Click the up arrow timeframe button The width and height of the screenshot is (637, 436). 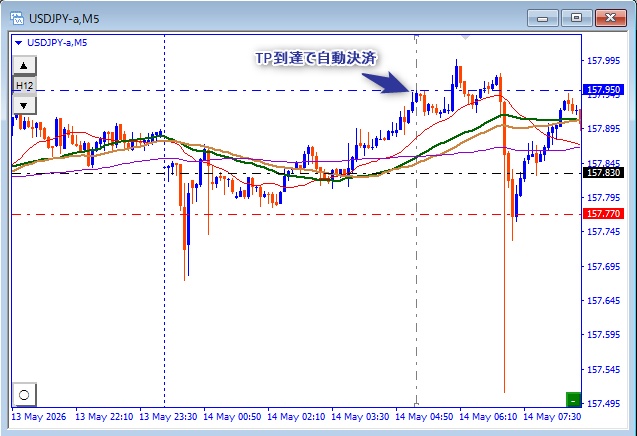click(x=24, y=66)
